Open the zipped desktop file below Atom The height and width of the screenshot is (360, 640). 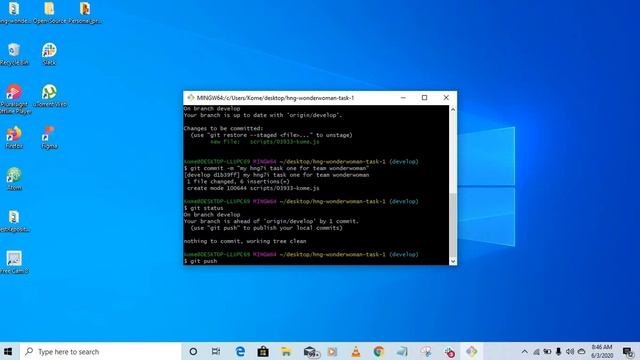click(x=14, y=221)
